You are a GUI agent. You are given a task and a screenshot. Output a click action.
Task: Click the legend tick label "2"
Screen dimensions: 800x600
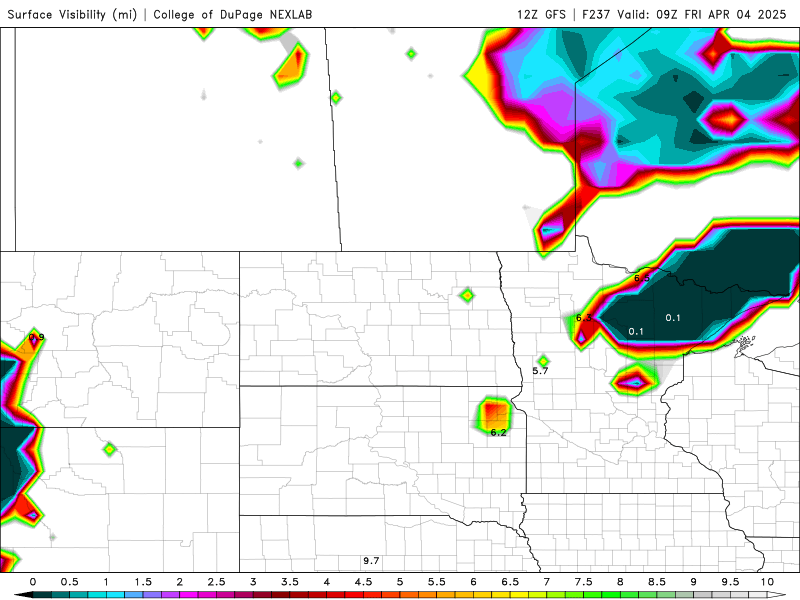pos(180,582)
